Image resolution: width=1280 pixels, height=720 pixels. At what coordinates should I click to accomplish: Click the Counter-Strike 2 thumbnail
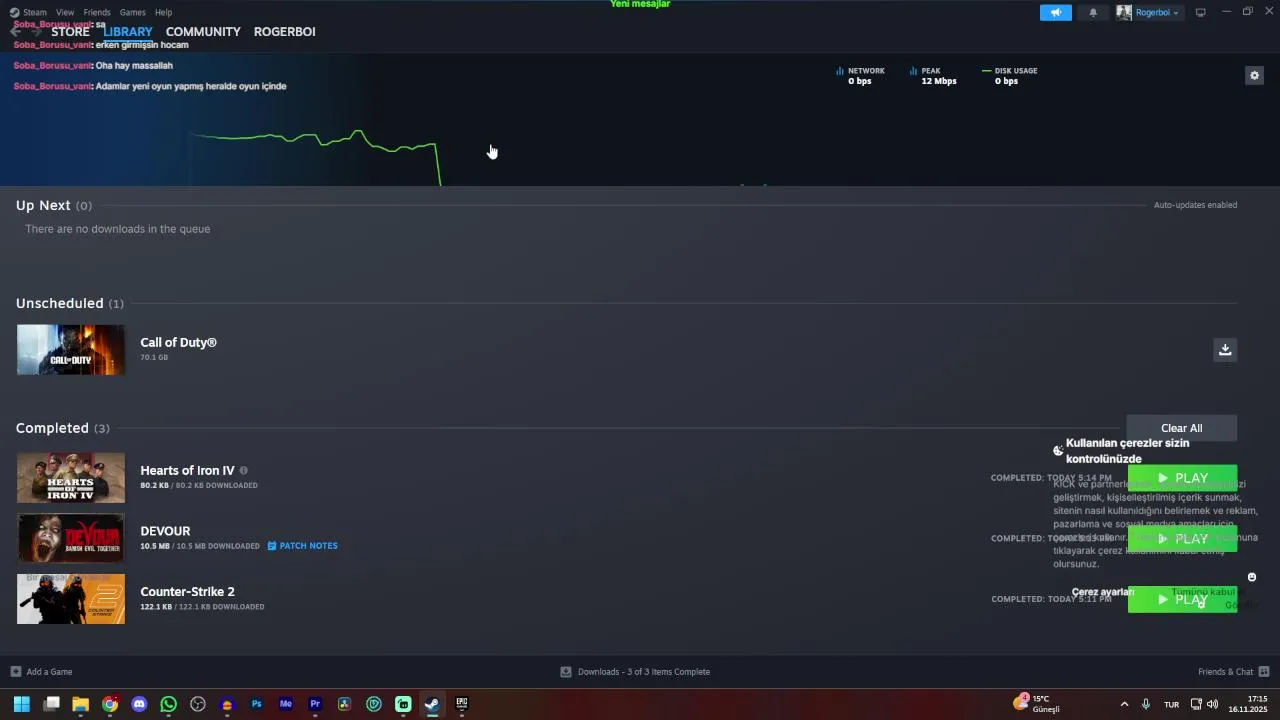point(71,599)
